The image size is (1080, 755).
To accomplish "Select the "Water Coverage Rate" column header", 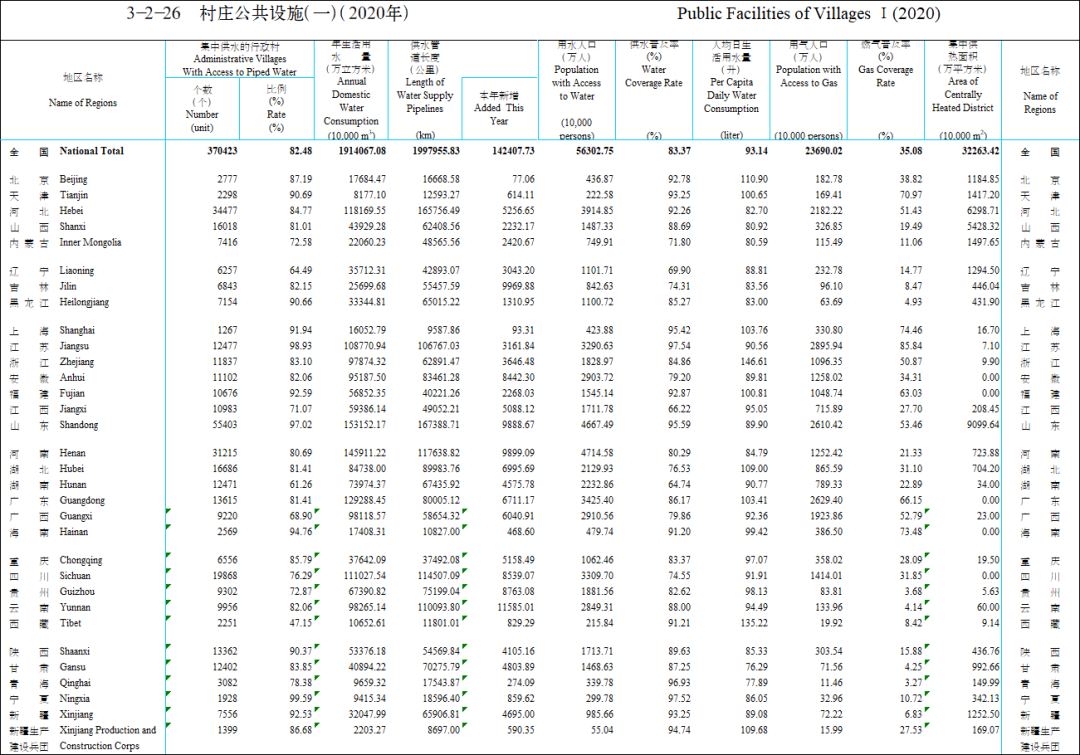I will click(653, 77).
